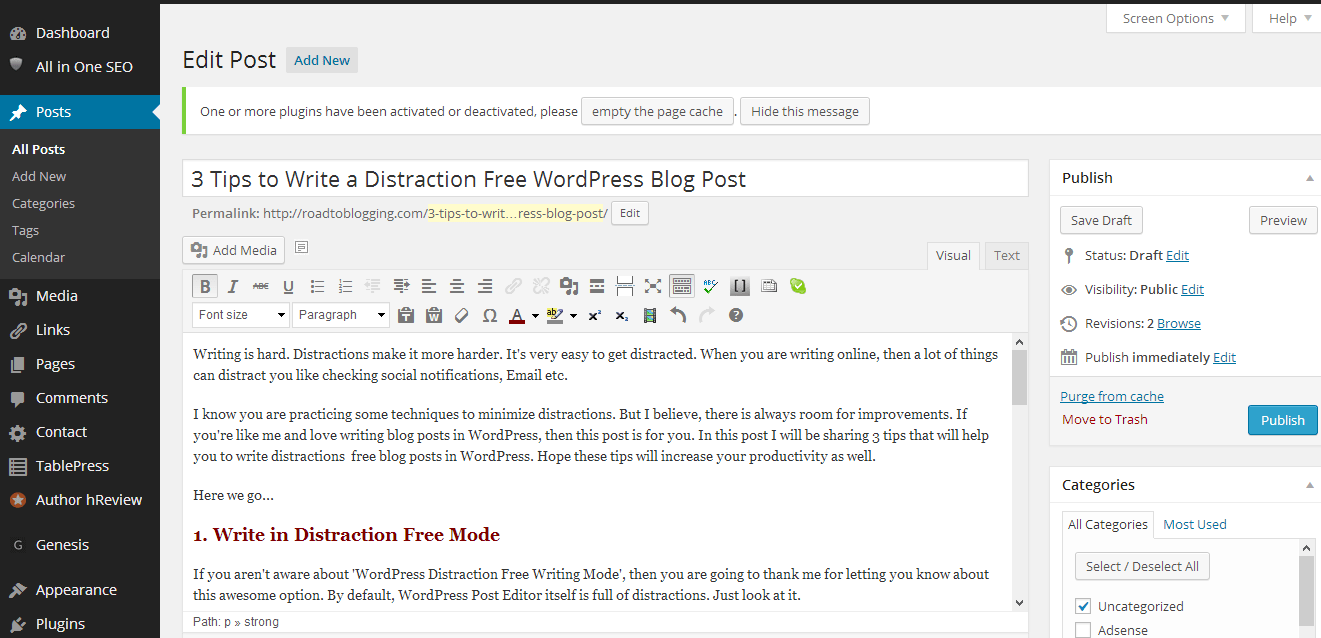Open the Paragraph format dropdown
The image size is (1321, 638).
(341, 315)
